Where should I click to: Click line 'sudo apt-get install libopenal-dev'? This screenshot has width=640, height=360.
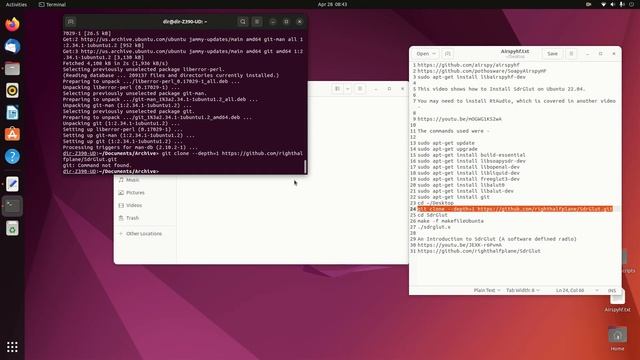point(468,167)
